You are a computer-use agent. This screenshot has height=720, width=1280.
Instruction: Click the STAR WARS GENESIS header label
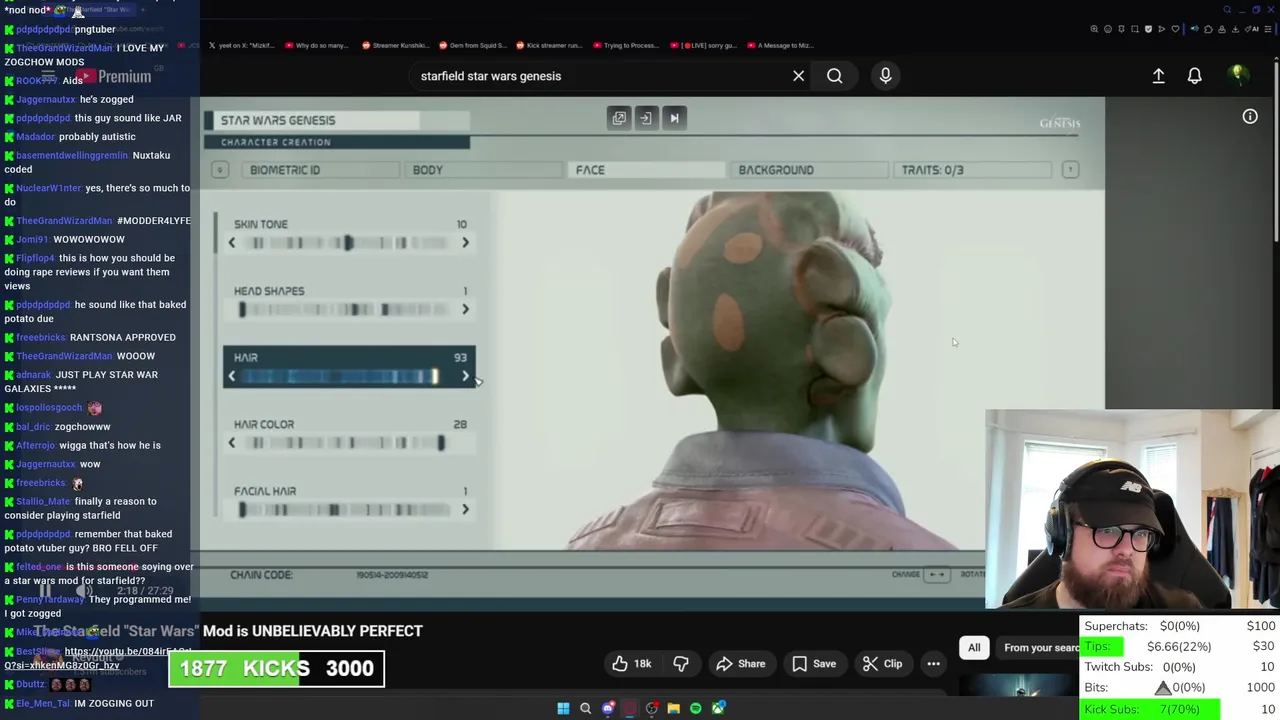[278, 120]
